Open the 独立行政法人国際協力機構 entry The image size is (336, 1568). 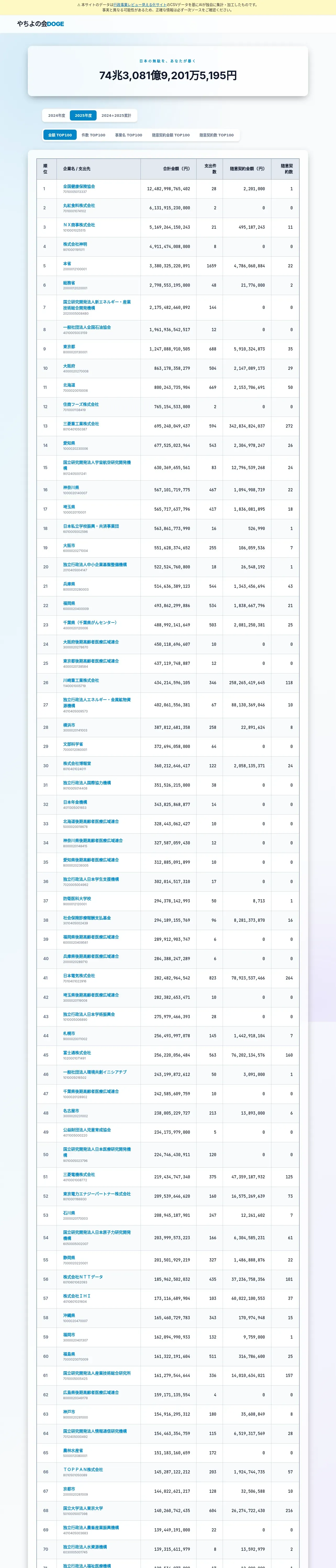[x=87, y=783]
